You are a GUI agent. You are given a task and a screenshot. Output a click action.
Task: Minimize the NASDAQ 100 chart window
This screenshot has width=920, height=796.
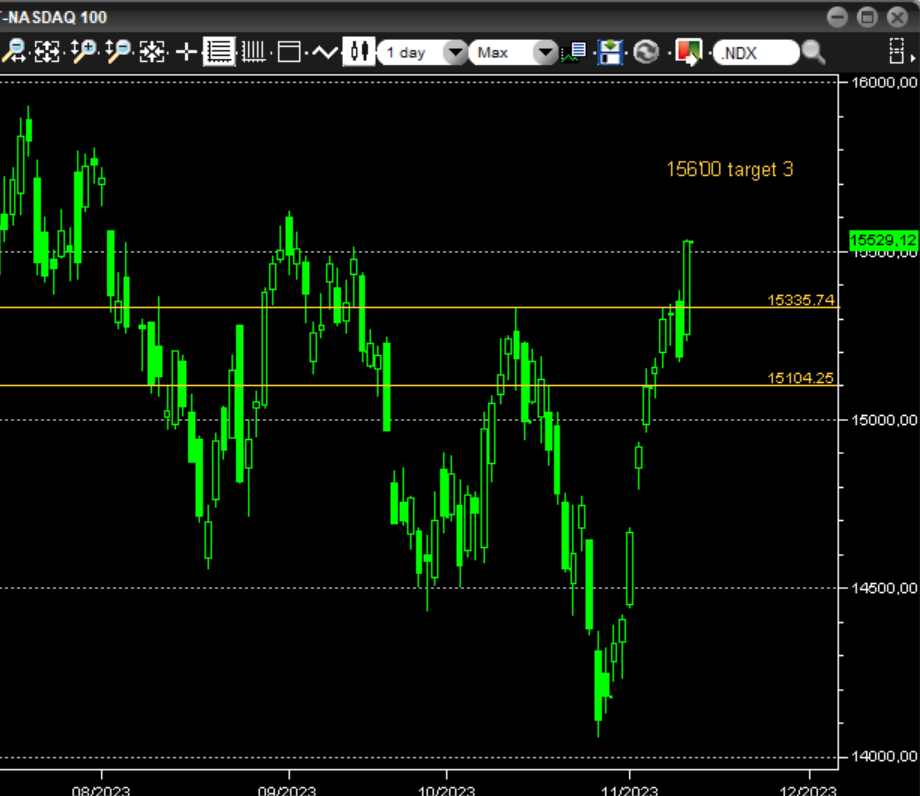tap(837, 16)
